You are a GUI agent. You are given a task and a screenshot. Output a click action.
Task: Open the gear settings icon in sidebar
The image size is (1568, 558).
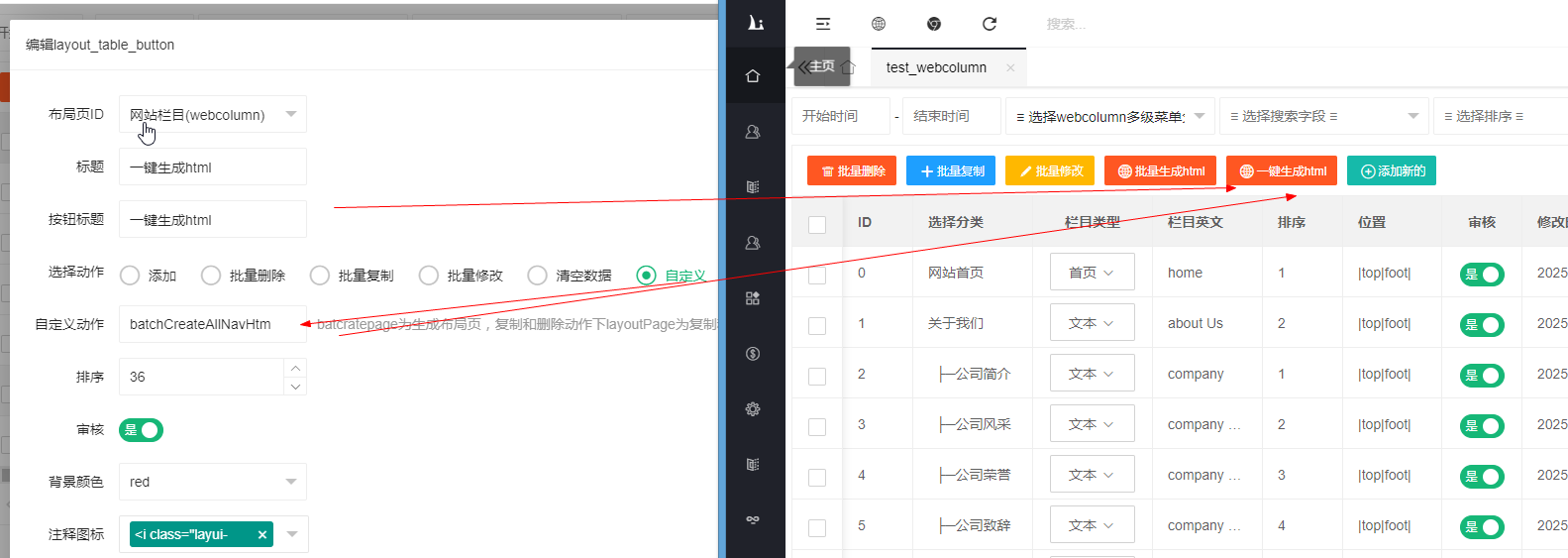753,409
